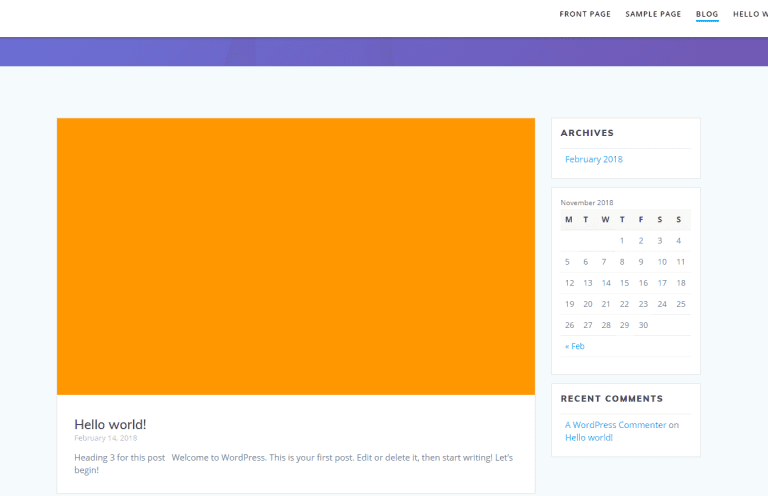Select the Blog navigation tab
Viewport: 768px width, 496px height.
click(x=707, y=14)
